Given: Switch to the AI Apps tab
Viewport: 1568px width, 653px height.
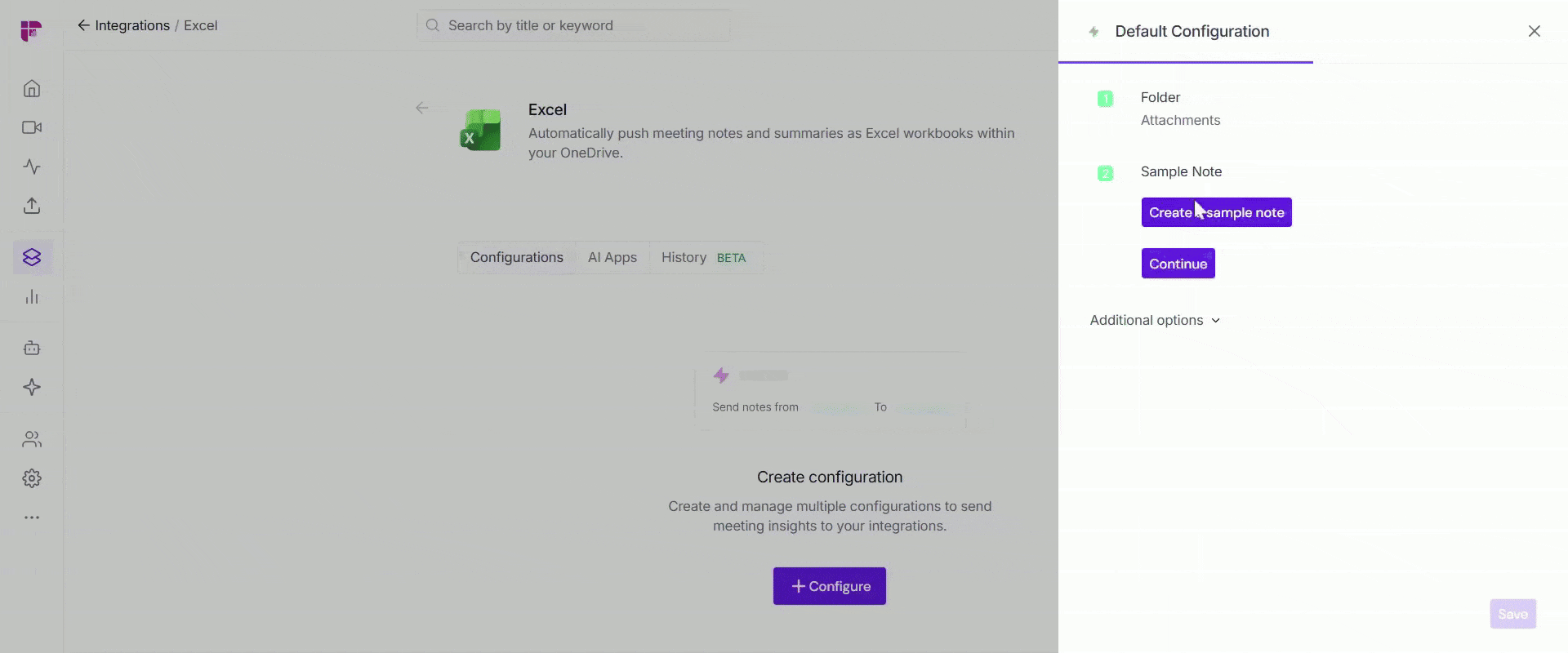Looking at the screenshot, I should 612,257.
